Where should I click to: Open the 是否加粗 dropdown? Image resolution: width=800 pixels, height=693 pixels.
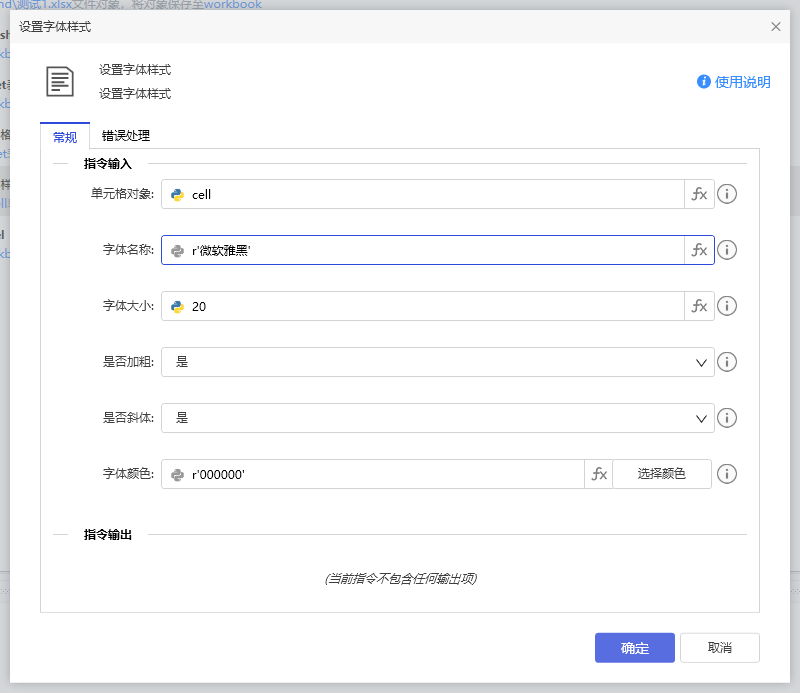[701, 362]
